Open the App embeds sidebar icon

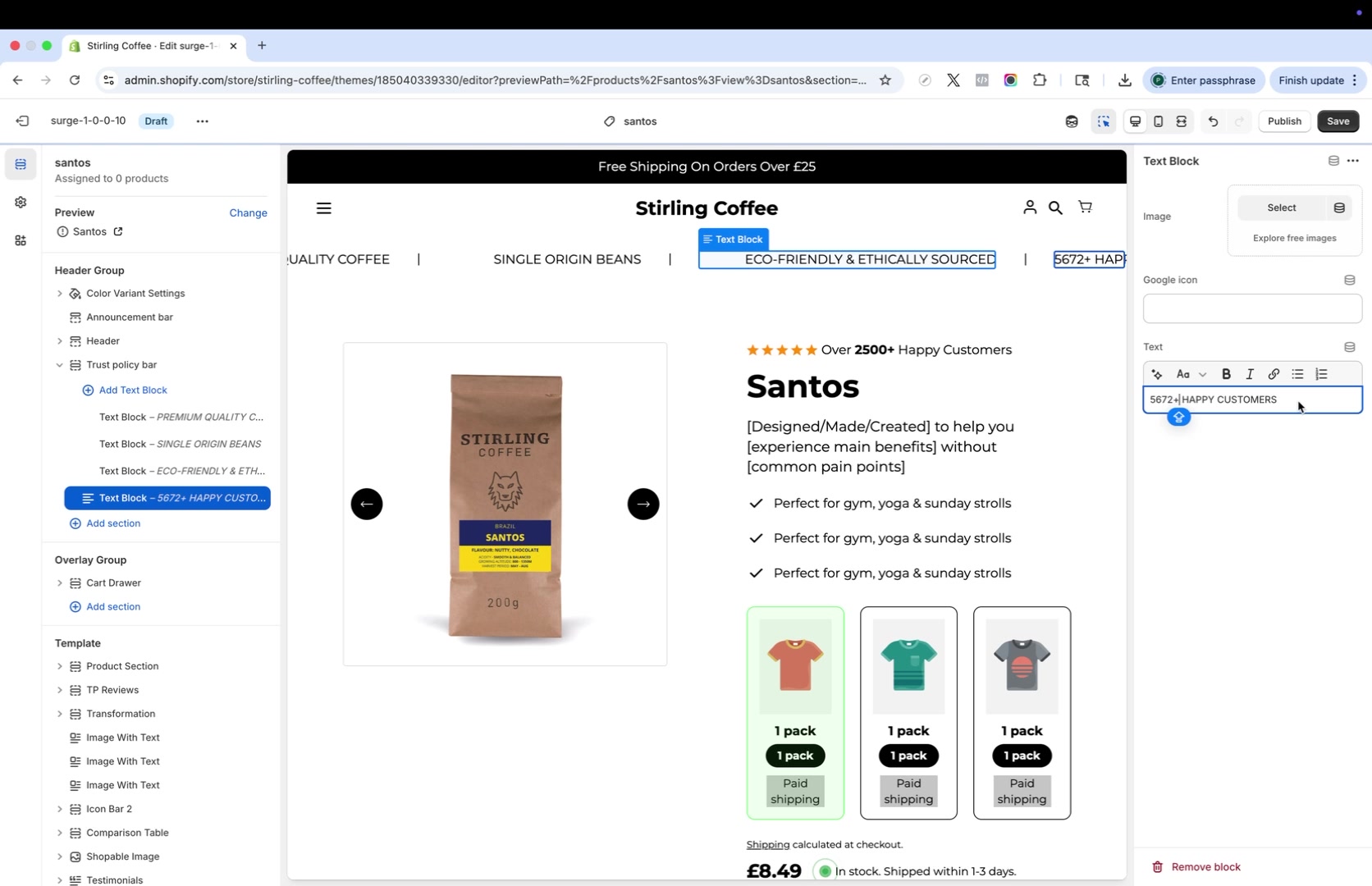point(21,240)
